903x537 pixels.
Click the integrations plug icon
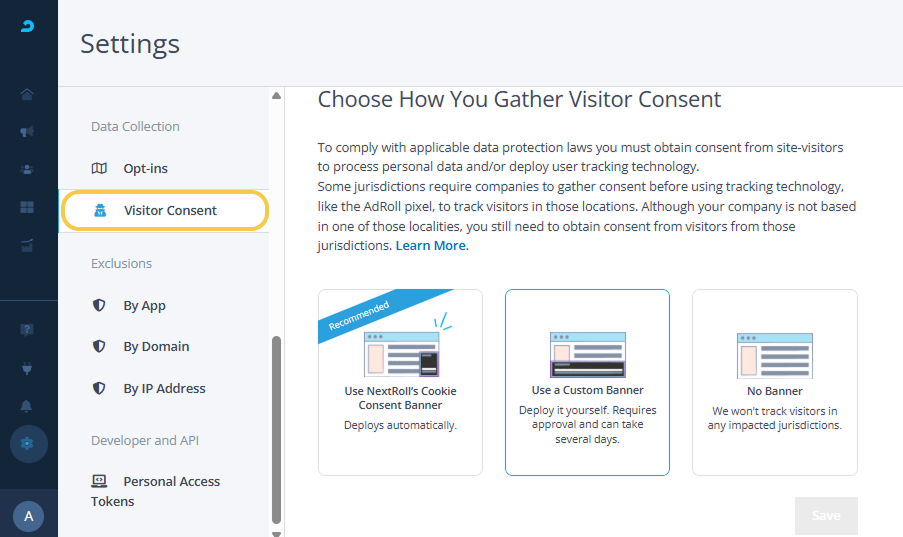pyautogui.click(x=27, y=368)
